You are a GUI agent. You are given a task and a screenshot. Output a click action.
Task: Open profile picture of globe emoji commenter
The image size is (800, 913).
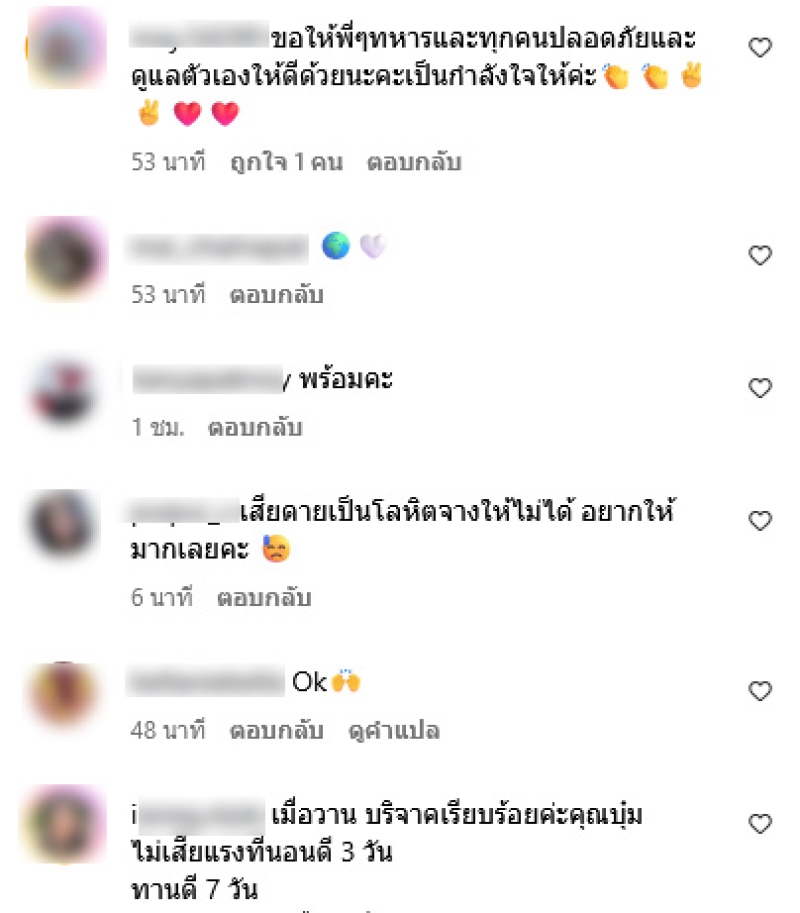[66, 259]
